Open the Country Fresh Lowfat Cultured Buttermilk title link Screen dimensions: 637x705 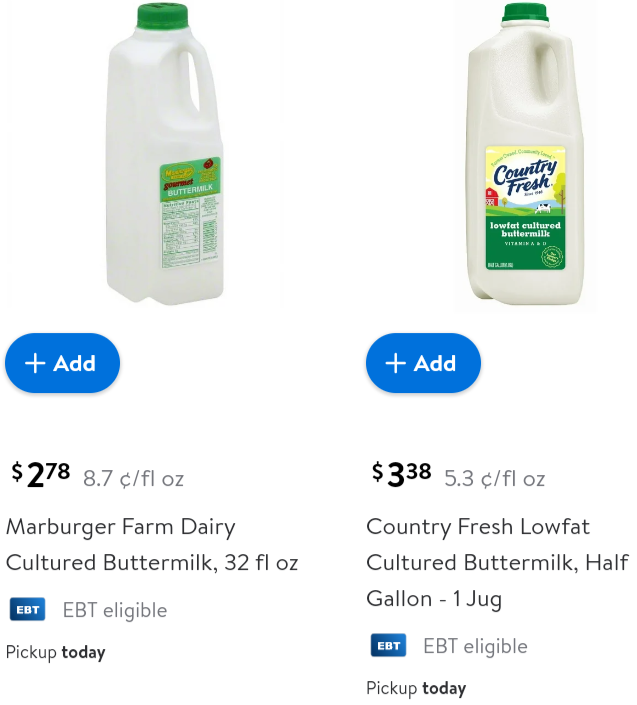pyautogui.click(x=496, y=562)
